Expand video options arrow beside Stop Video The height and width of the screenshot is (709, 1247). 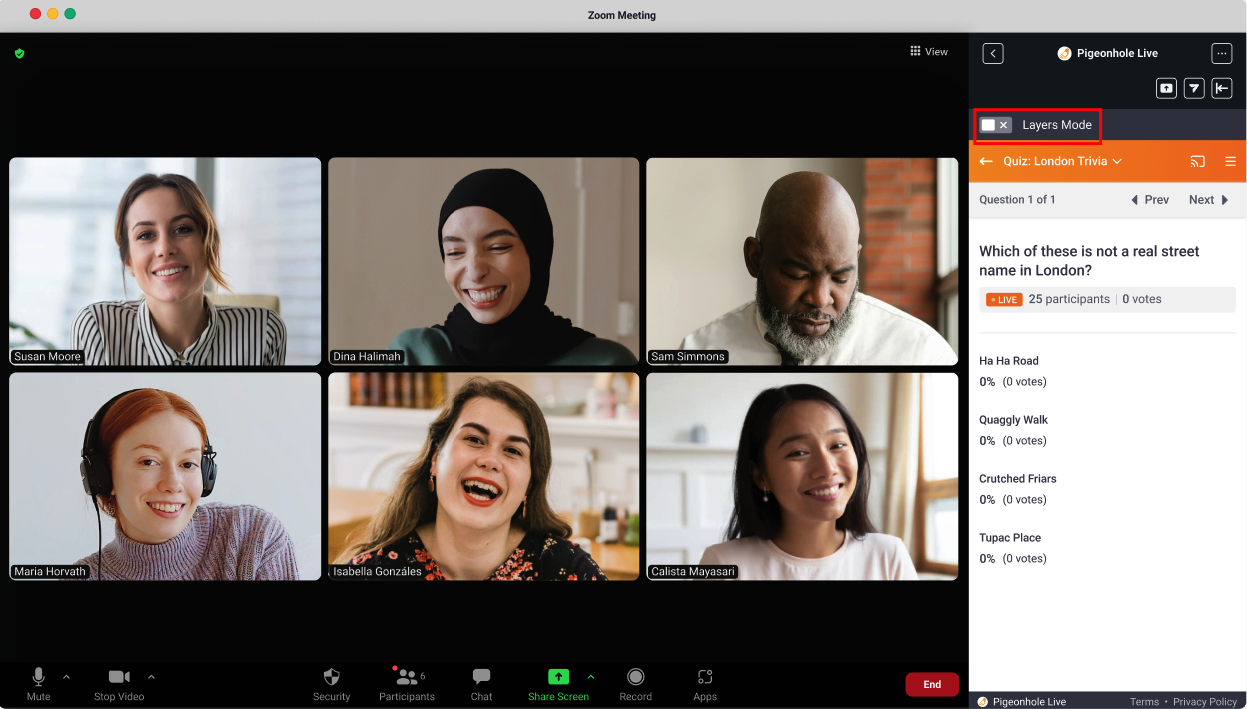tap(151, 677)
